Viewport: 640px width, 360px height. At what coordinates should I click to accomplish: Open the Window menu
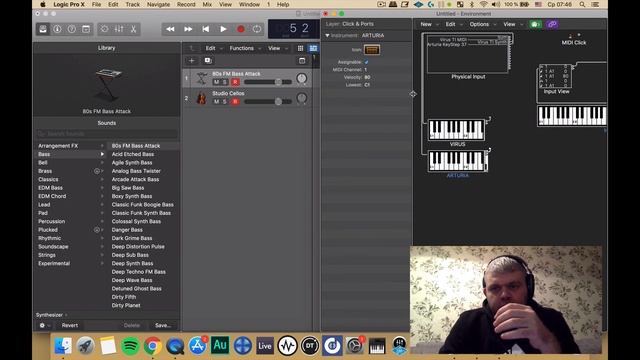[249, 4]
